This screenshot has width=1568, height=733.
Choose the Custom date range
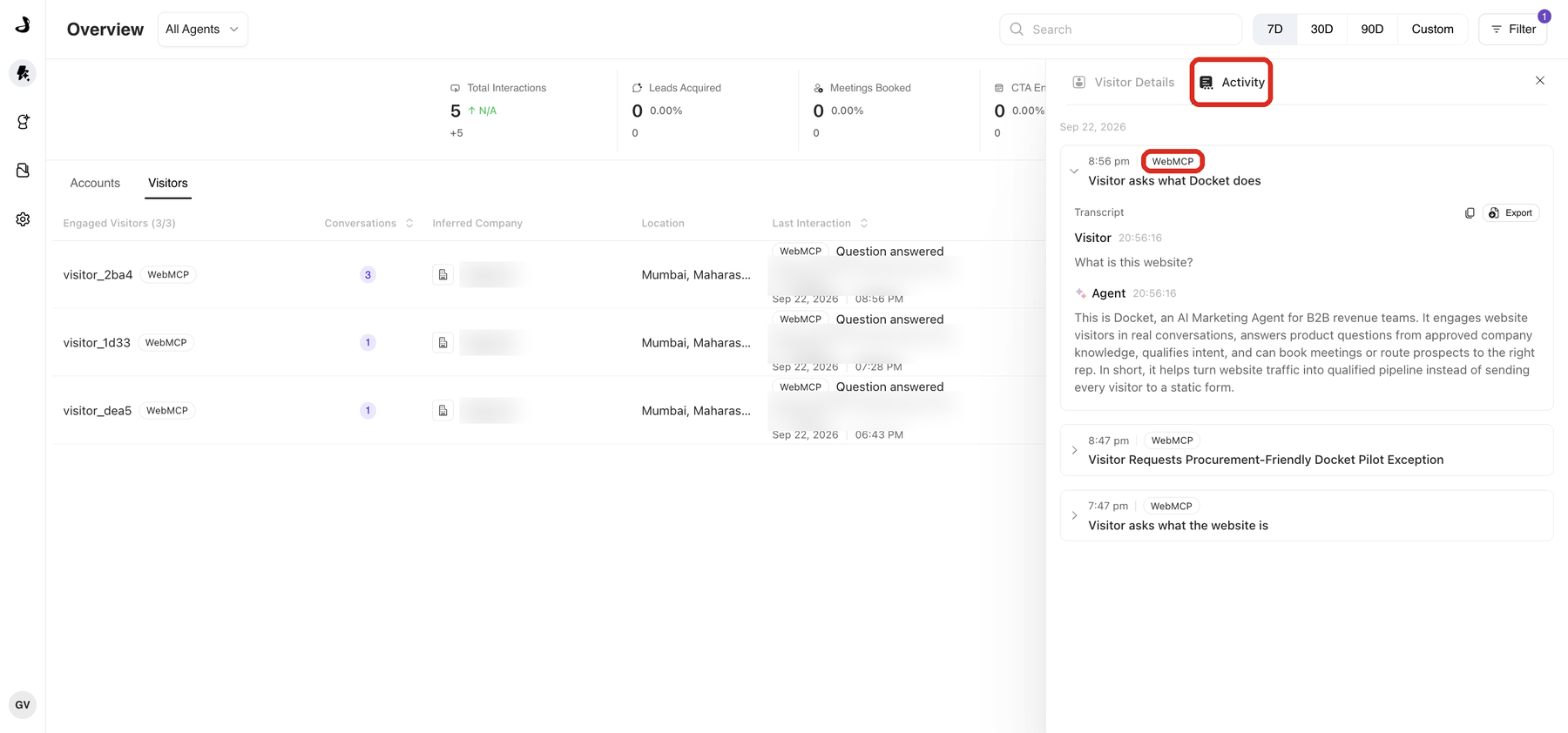[x=1433, y=30]
